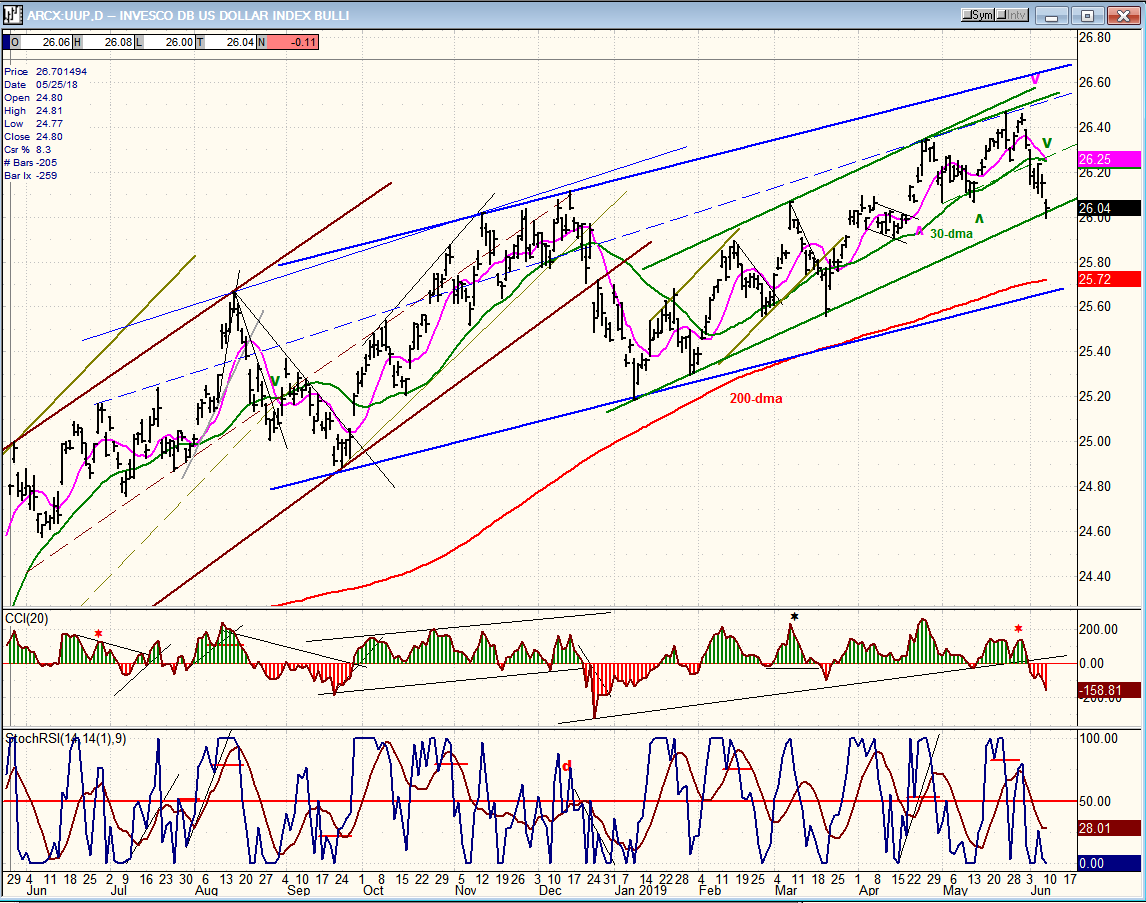
Task: Click the red 200-dma label on chart
Action: [755, 398]
